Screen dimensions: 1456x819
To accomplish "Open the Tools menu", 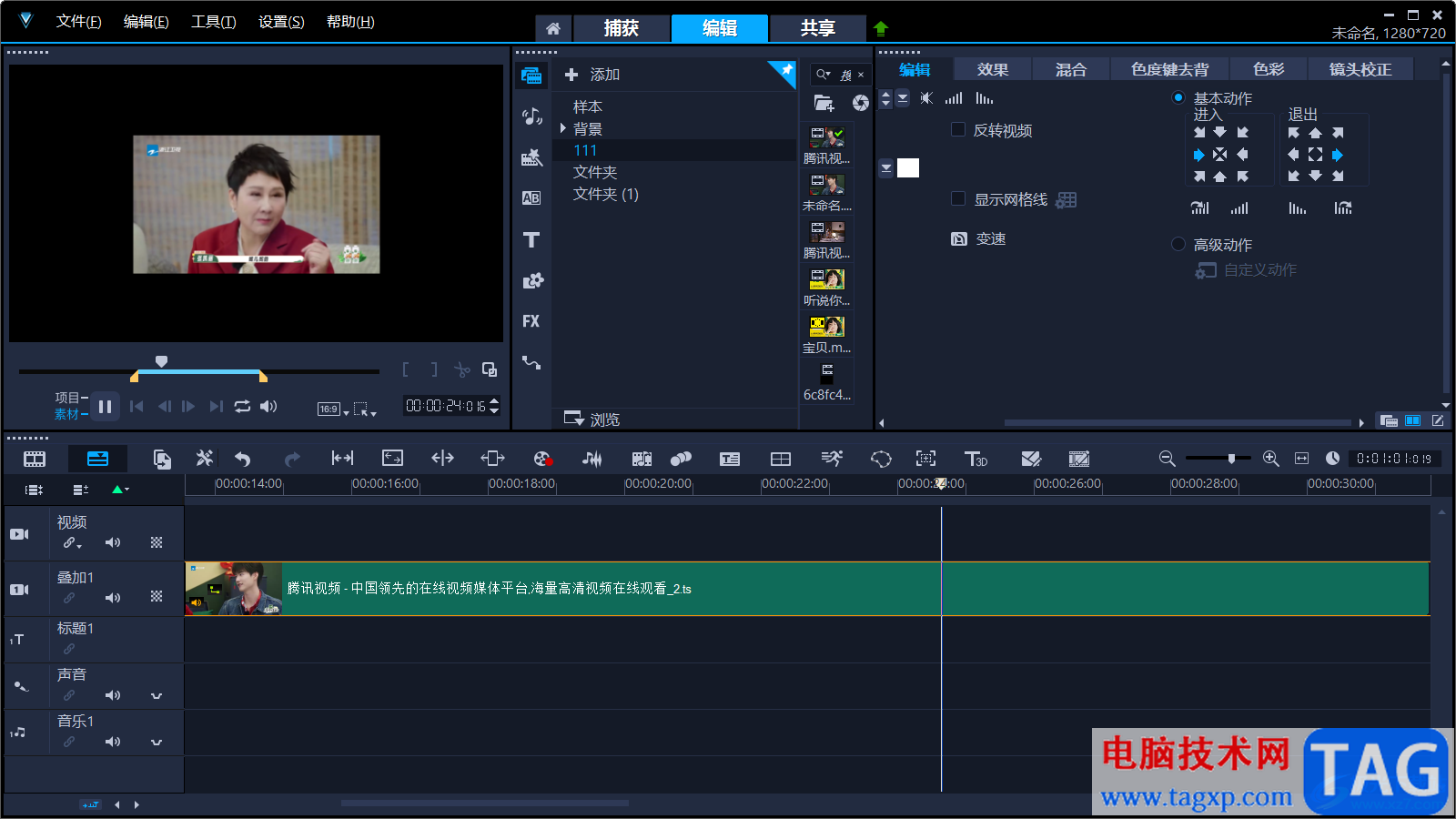I will [213, 22].
